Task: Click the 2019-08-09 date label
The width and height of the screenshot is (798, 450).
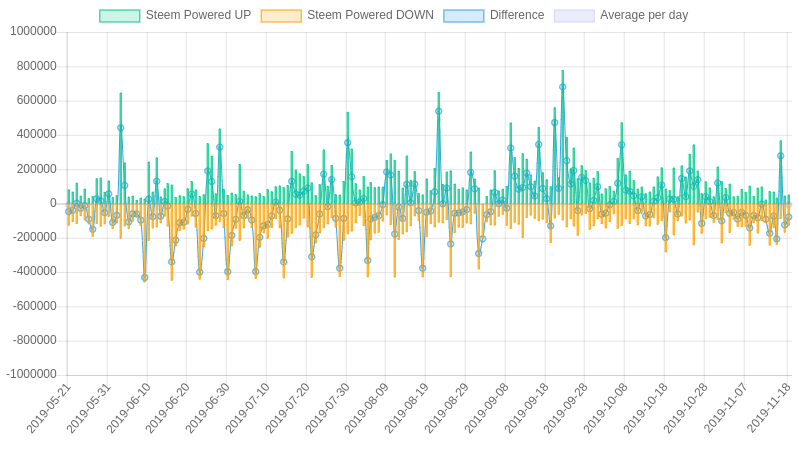Action: pos(367,408)
